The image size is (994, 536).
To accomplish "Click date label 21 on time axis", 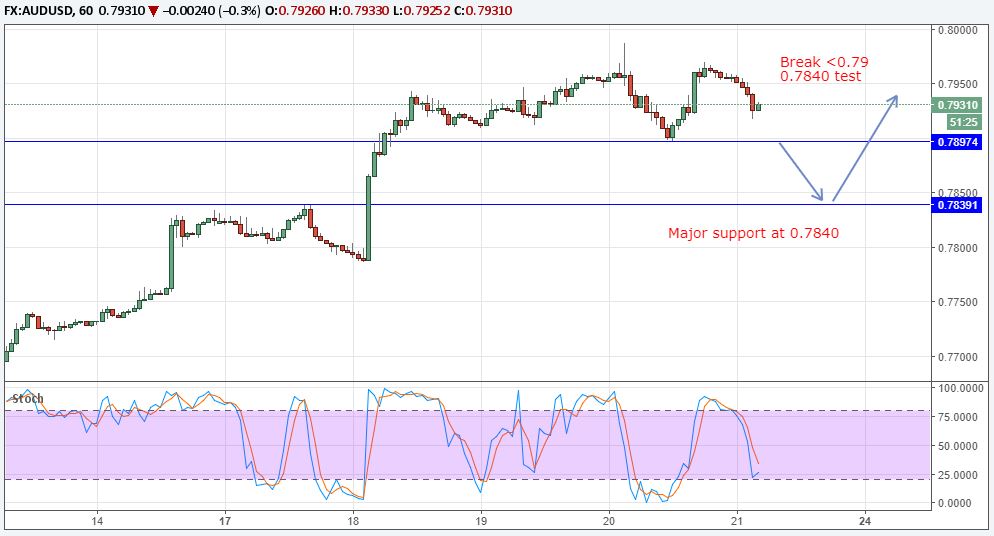I will click(x=737, y=521).
